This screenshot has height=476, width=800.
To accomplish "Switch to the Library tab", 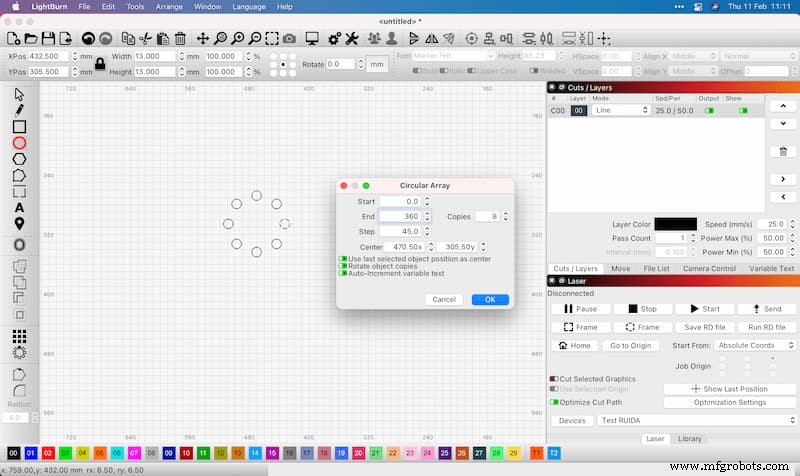I will click(x=690, y=439).
